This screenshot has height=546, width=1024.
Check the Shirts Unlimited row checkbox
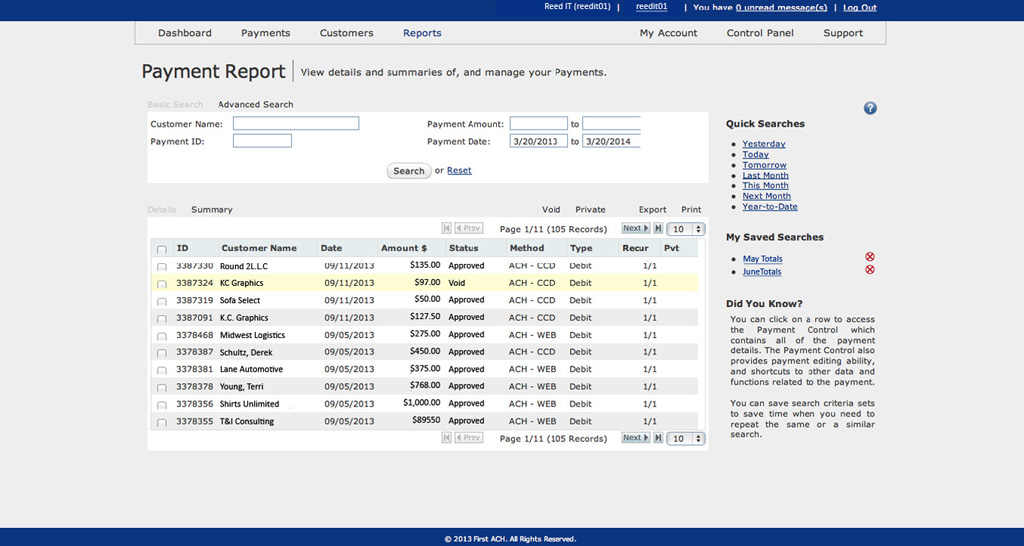pos(161,405)
